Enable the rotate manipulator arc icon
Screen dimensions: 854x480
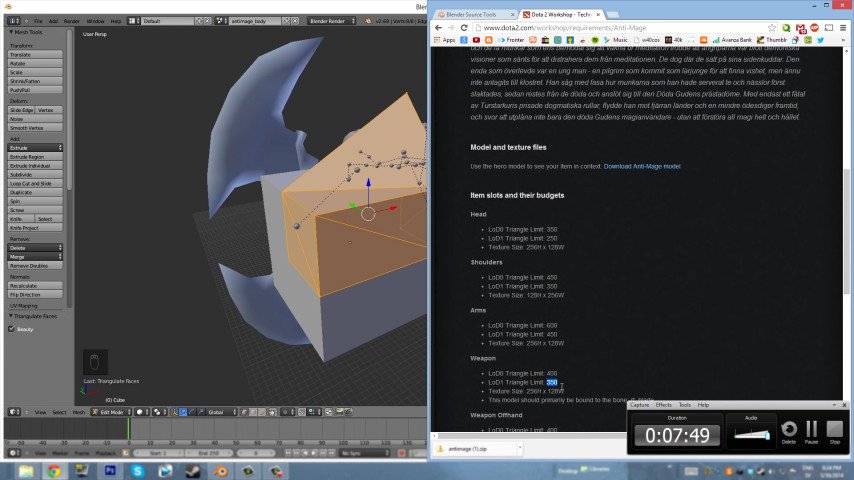(x=192, y=412)
